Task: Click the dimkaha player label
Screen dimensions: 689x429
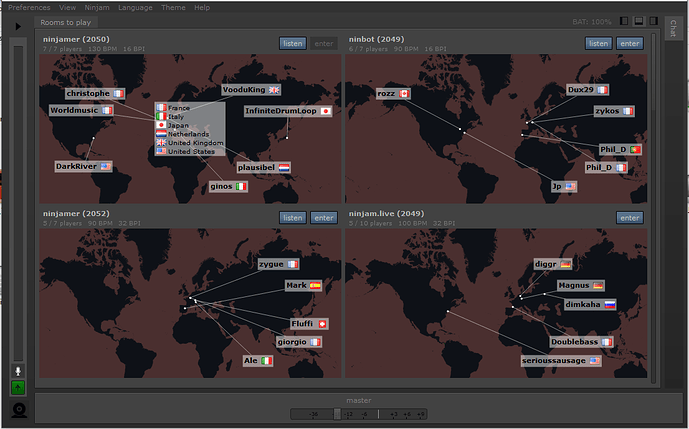Action: (590, 305)
